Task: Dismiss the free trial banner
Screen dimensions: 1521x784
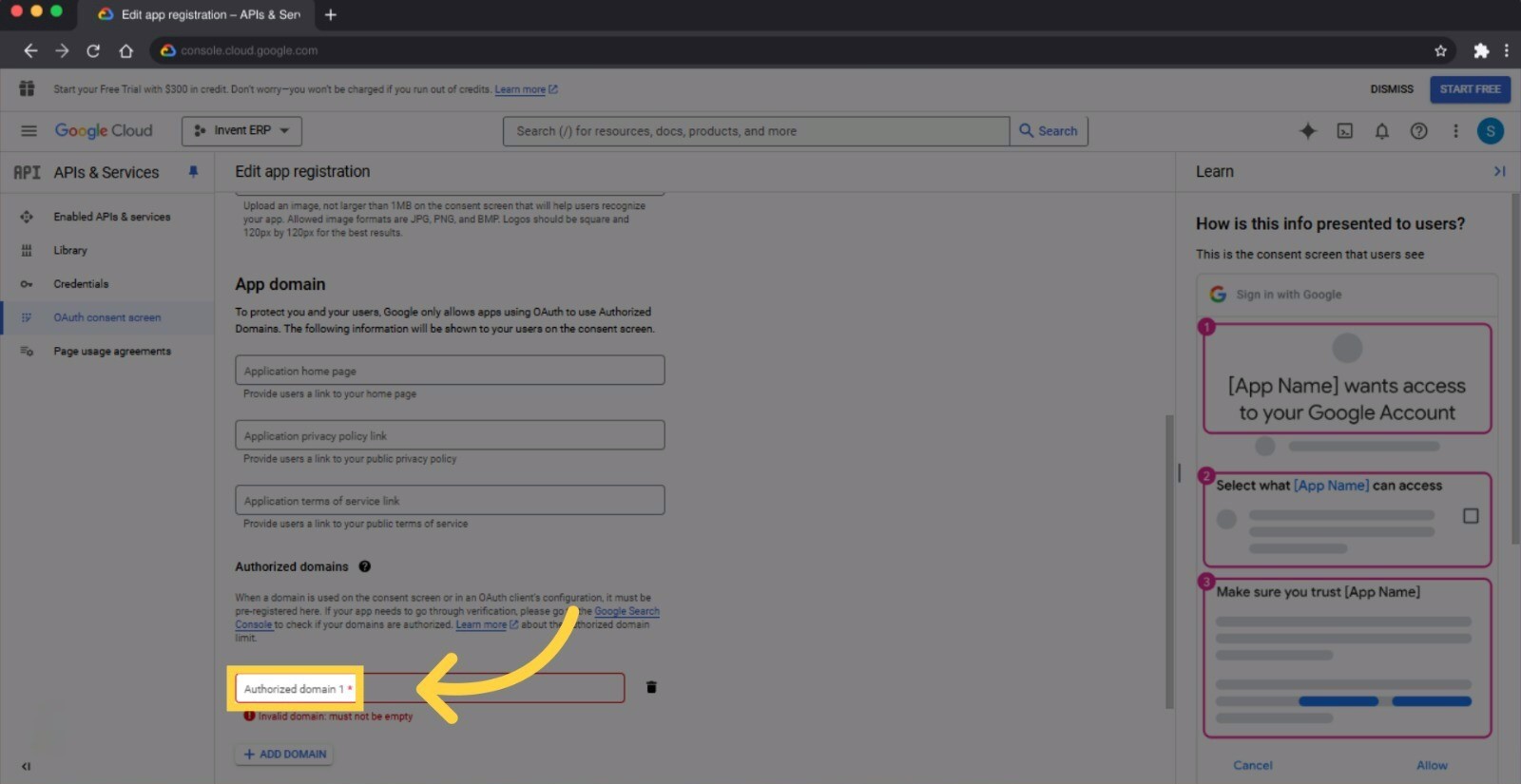Action: click(x=1392, y=89)
